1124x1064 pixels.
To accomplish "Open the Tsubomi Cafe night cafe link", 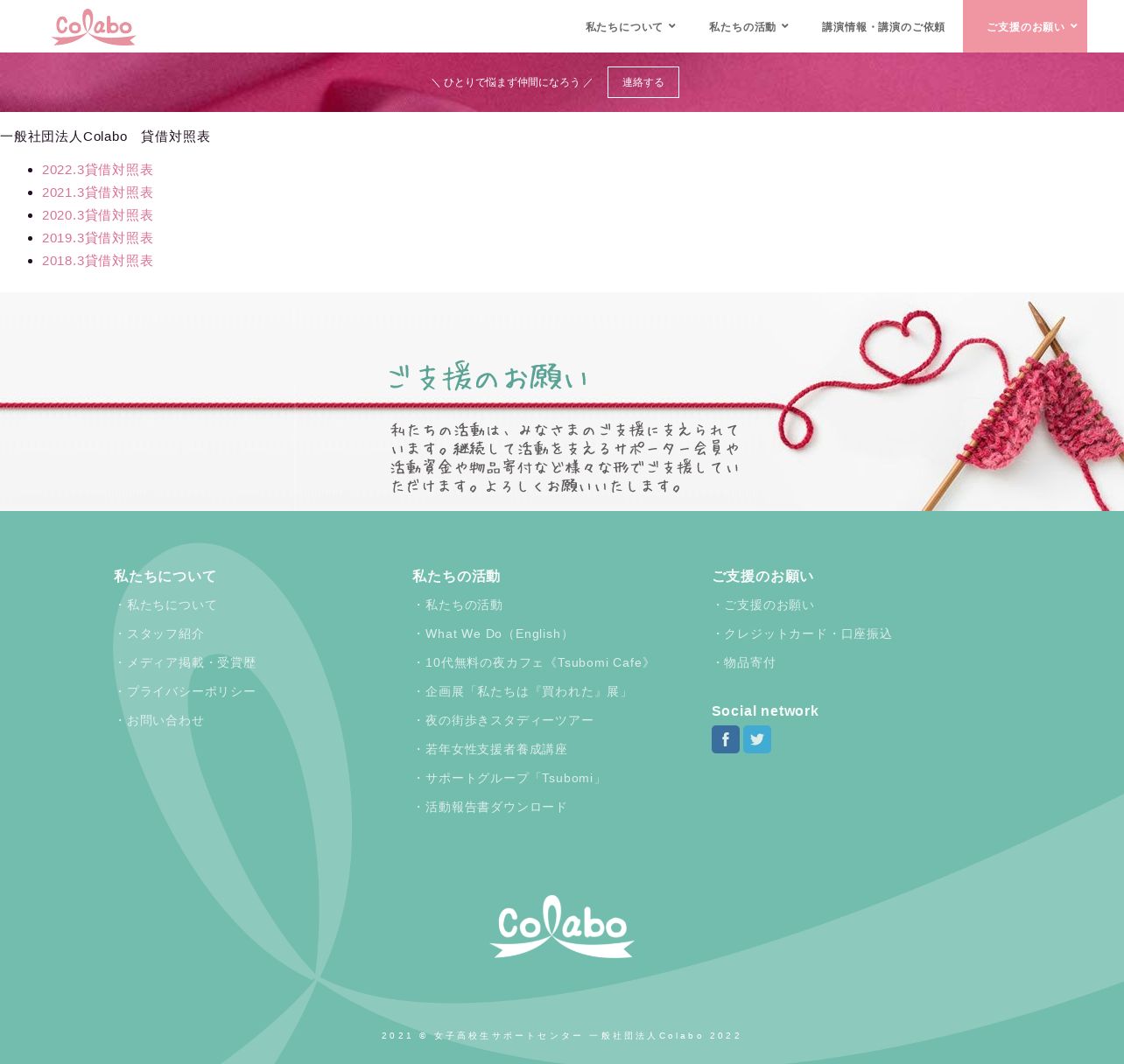I will pos(534,662).
